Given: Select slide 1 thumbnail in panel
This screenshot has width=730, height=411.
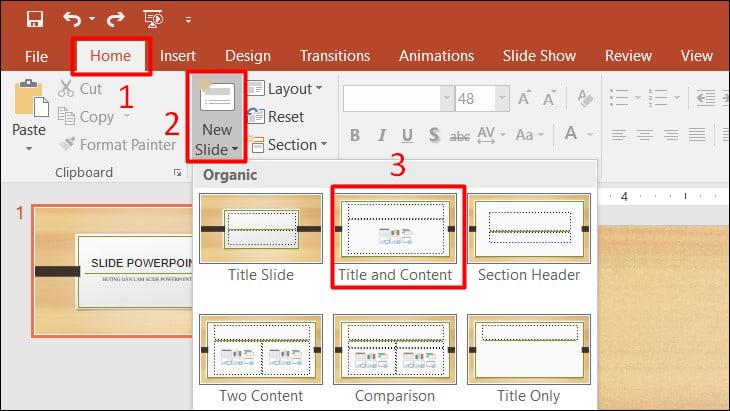Looking at the screenshot, I should pyautogui.click(x=112, y=271).
